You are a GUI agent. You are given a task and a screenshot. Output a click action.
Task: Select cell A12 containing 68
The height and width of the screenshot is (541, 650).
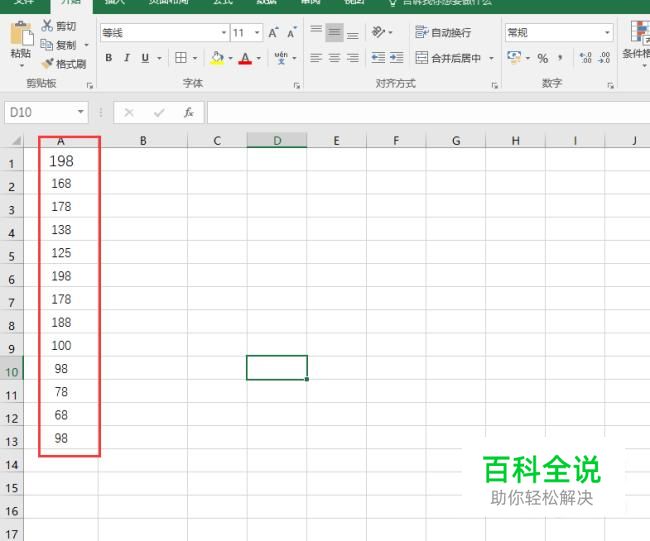(x=61, y=415)
